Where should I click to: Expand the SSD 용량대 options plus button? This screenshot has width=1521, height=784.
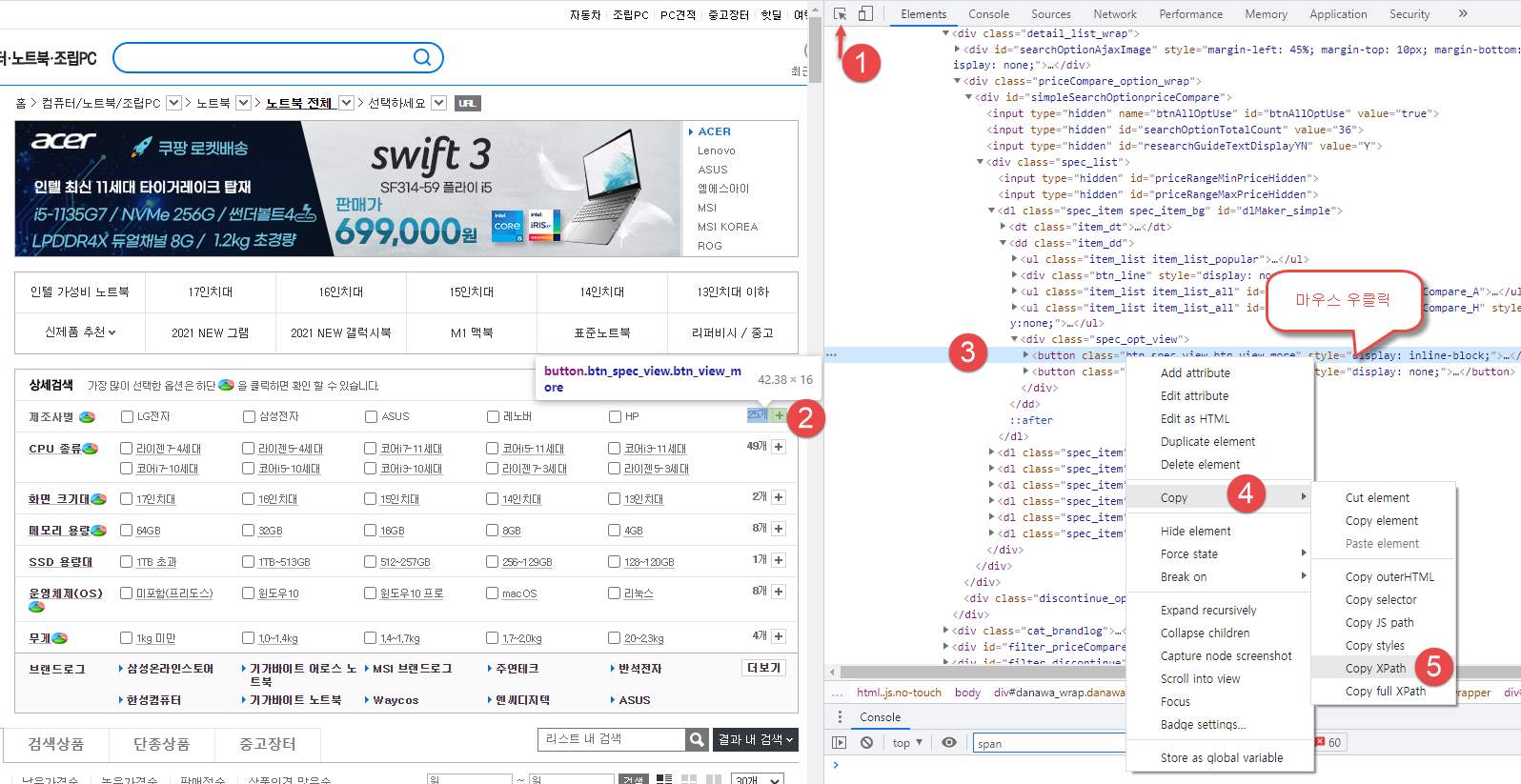coord(779,560)
